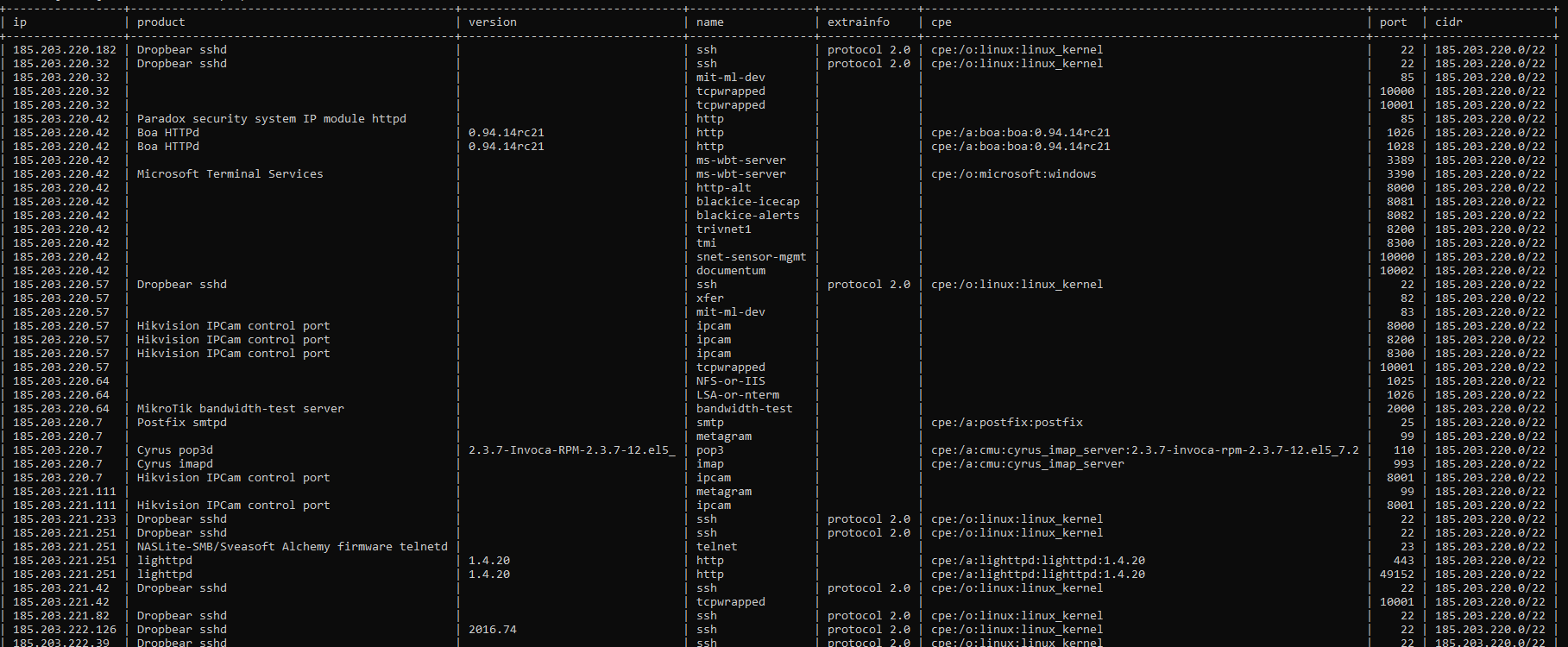This screenshot has height=647, width=1568.
Task: Click 'NFS-or-IIS' service name
Action: point(731,381)
